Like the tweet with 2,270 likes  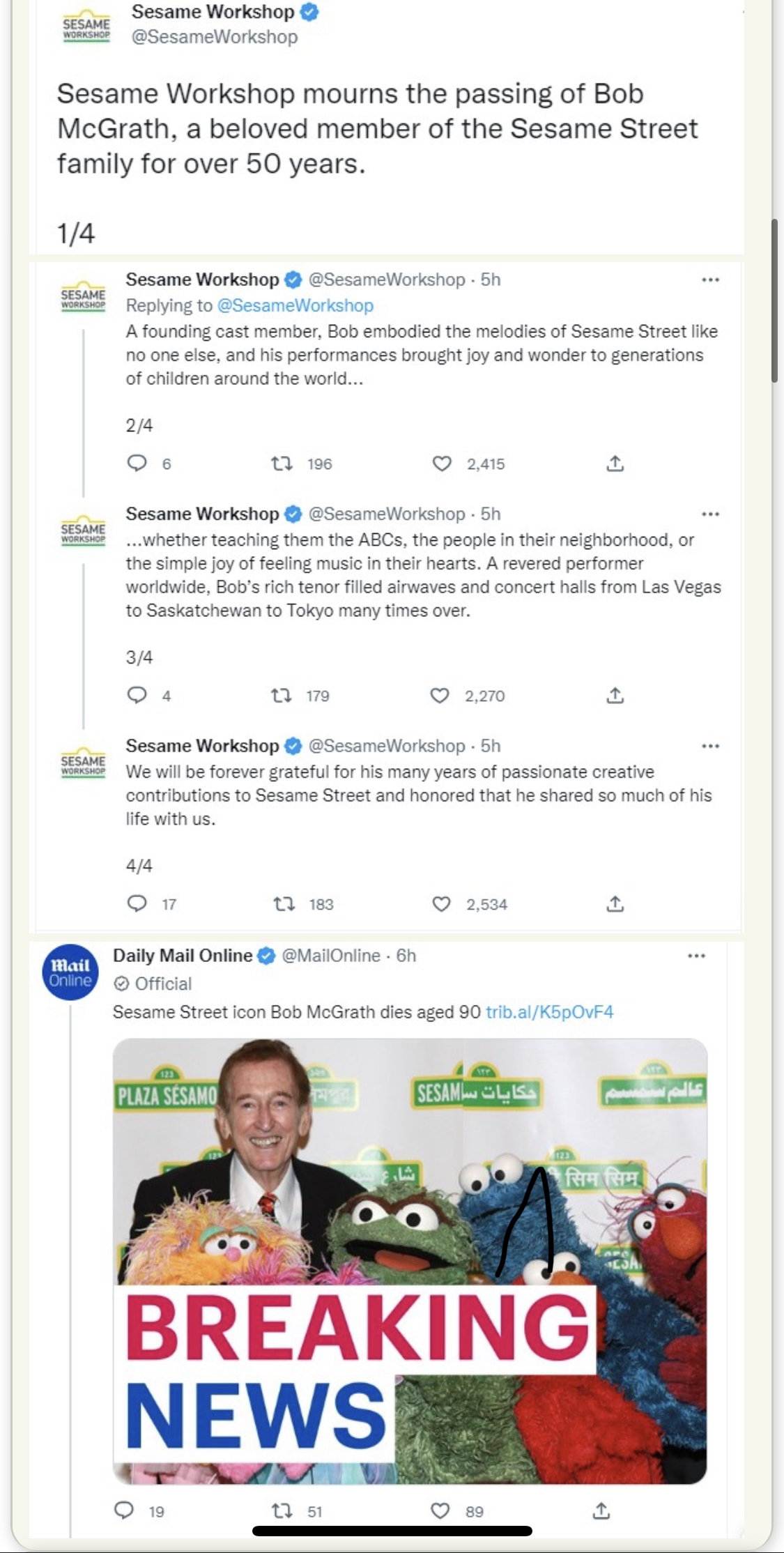(440, 696)
